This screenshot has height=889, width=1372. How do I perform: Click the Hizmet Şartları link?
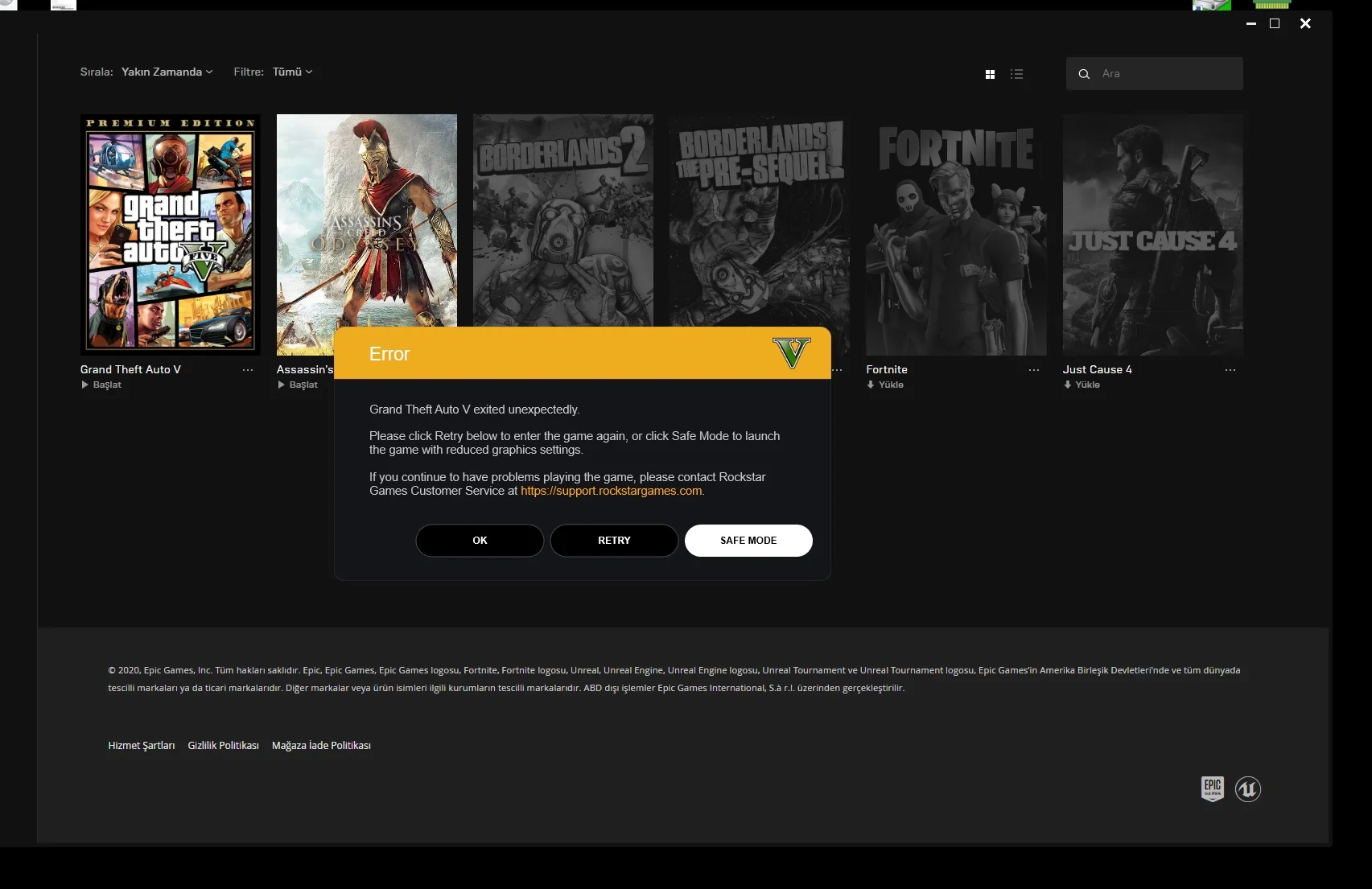click(x=141, y=745)
